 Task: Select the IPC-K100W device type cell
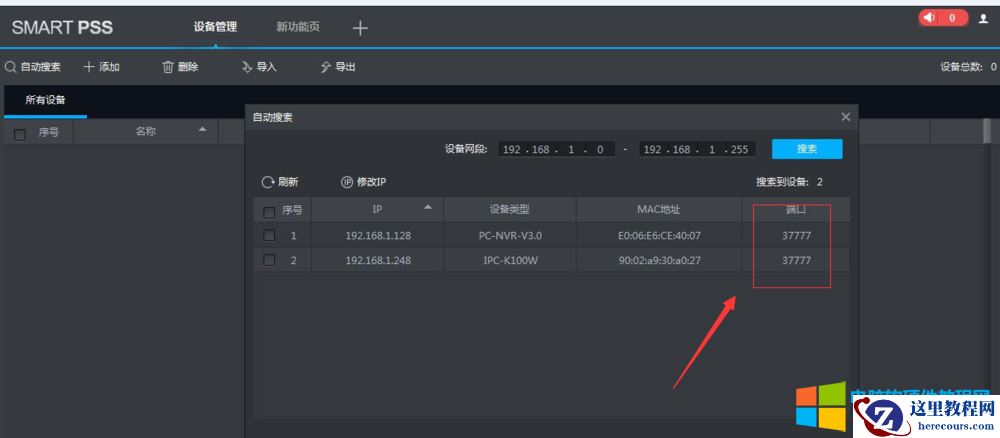coord(510,261)
